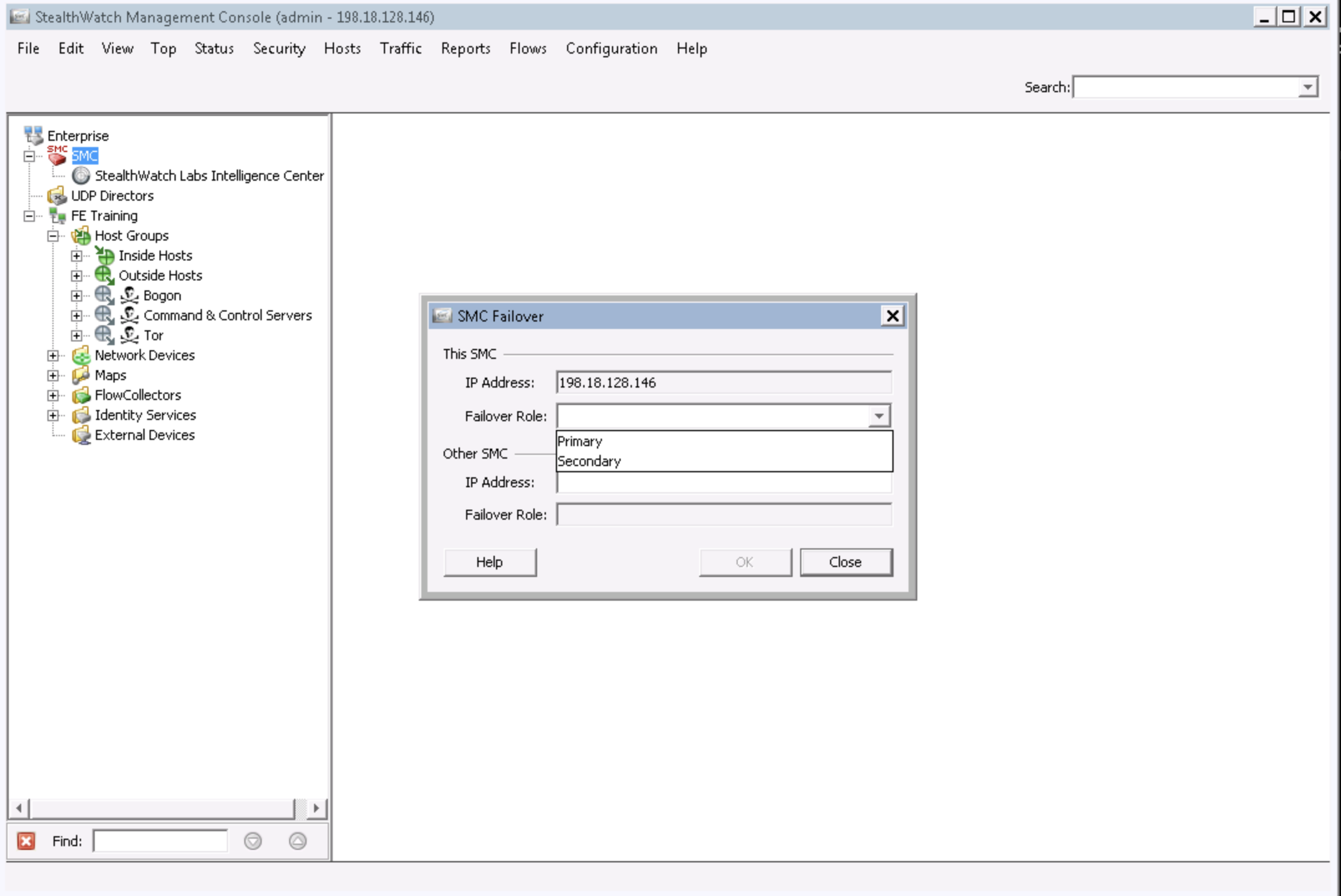The image size is (1341, 896).
Task: Open the Security menu
Action: [279, 49]
